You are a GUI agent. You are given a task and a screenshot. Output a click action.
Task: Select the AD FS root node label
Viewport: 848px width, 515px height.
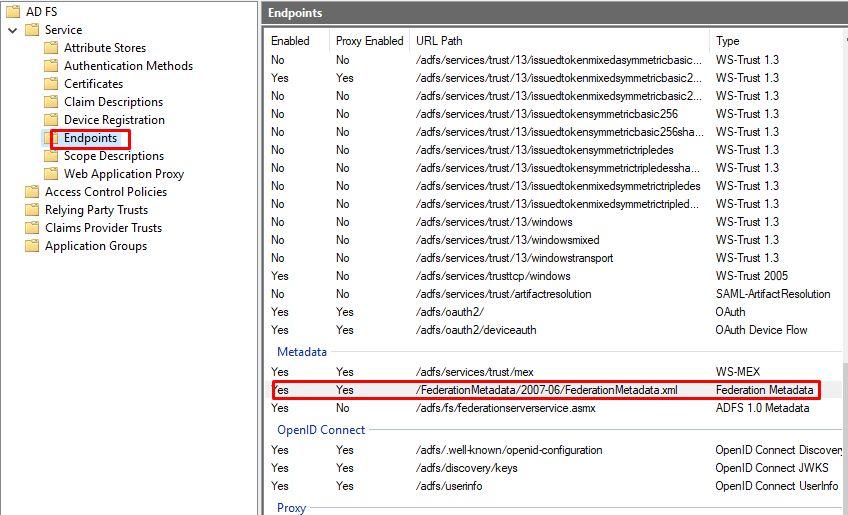click(x=42, y=11)
